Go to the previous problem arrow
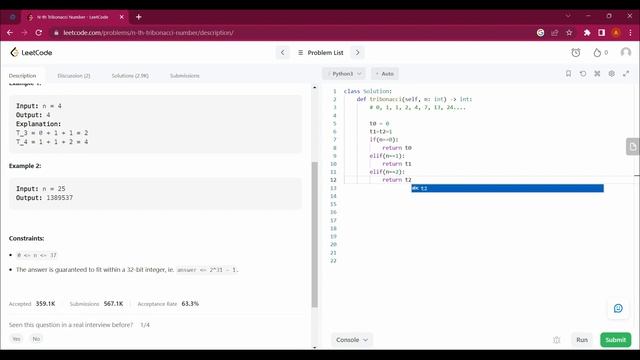 point(282,52)
